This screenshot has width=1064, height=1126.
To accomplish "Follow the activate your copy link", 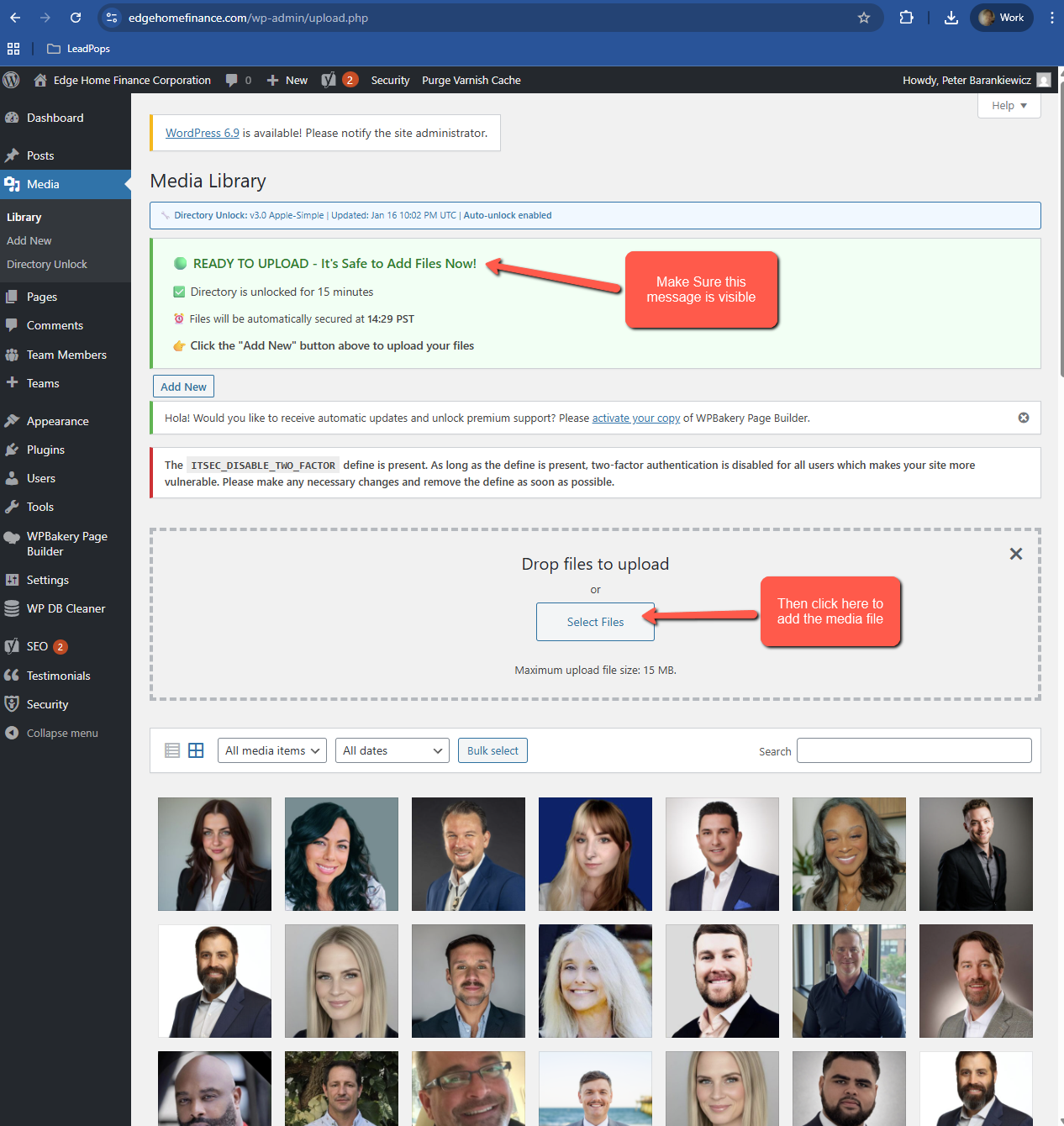I will pos(636,418).
